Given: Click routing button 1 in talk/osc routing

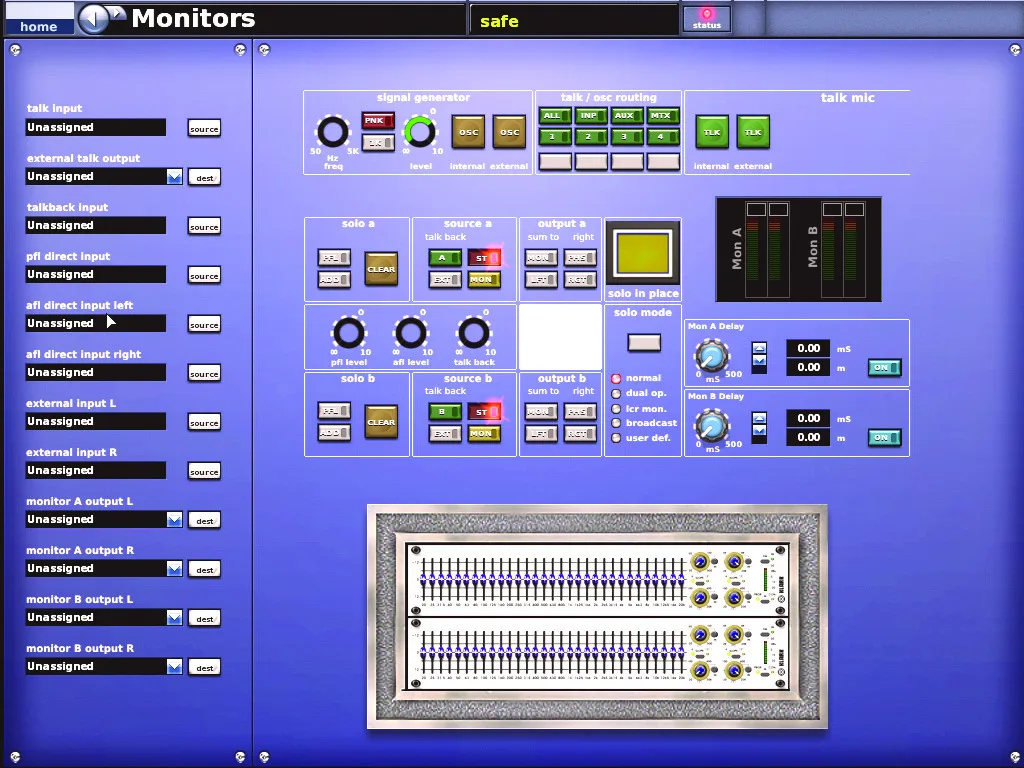Looking at the screenshot, I should [554, 137].
